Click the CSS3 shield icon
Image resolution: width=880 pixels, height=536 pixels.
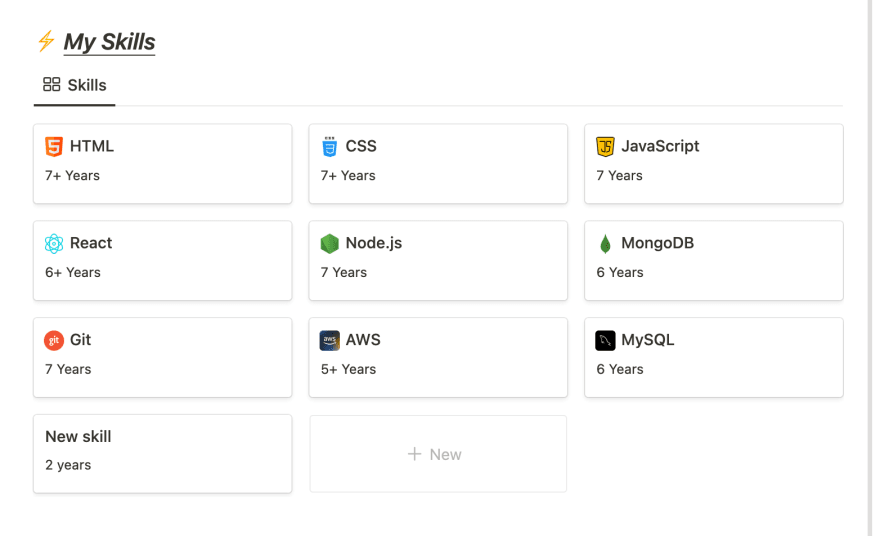pos(329,146)
